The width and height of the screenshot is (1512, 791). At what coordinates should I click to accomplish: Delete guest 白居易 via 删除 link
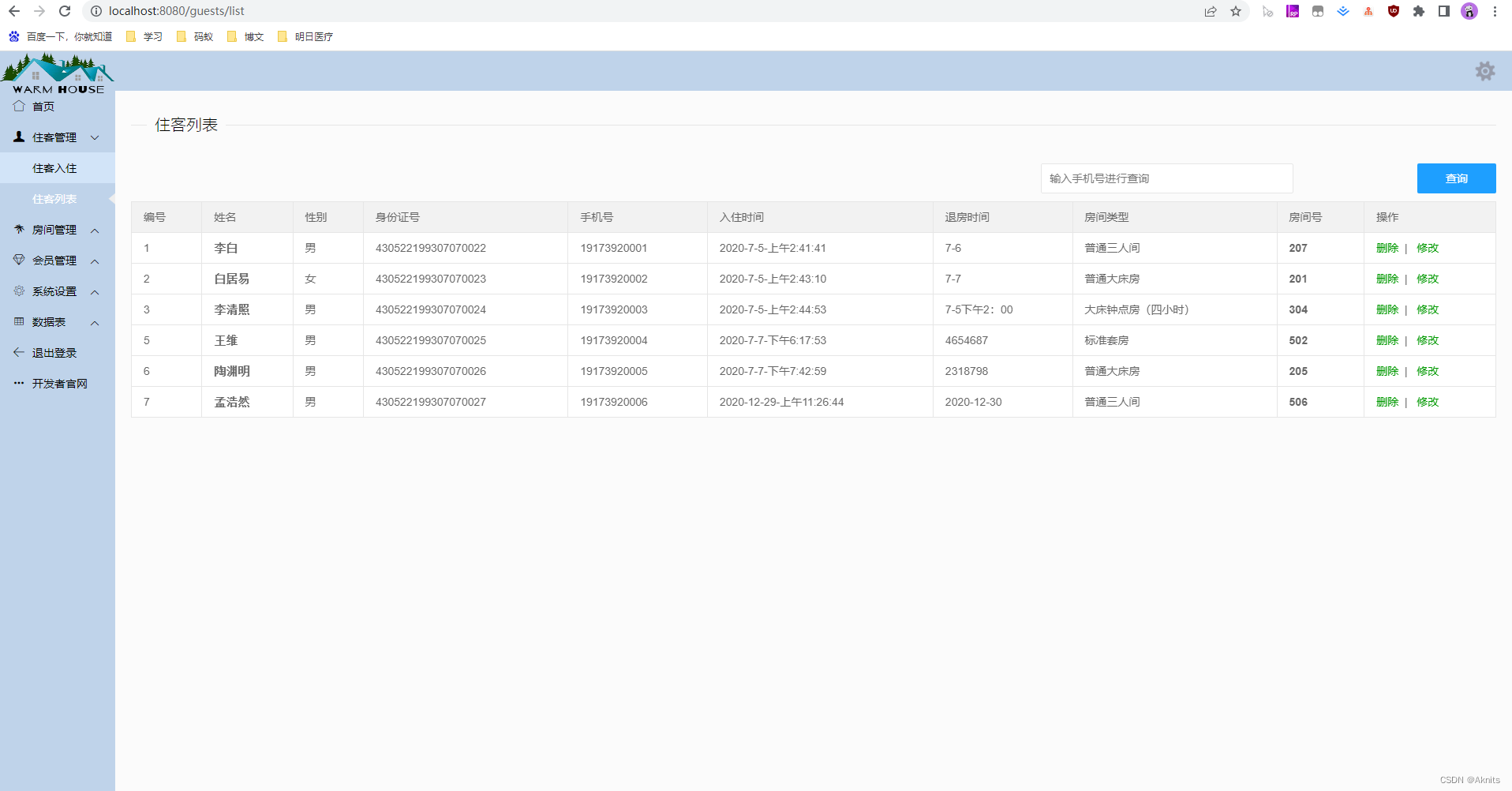point(1387,279)
